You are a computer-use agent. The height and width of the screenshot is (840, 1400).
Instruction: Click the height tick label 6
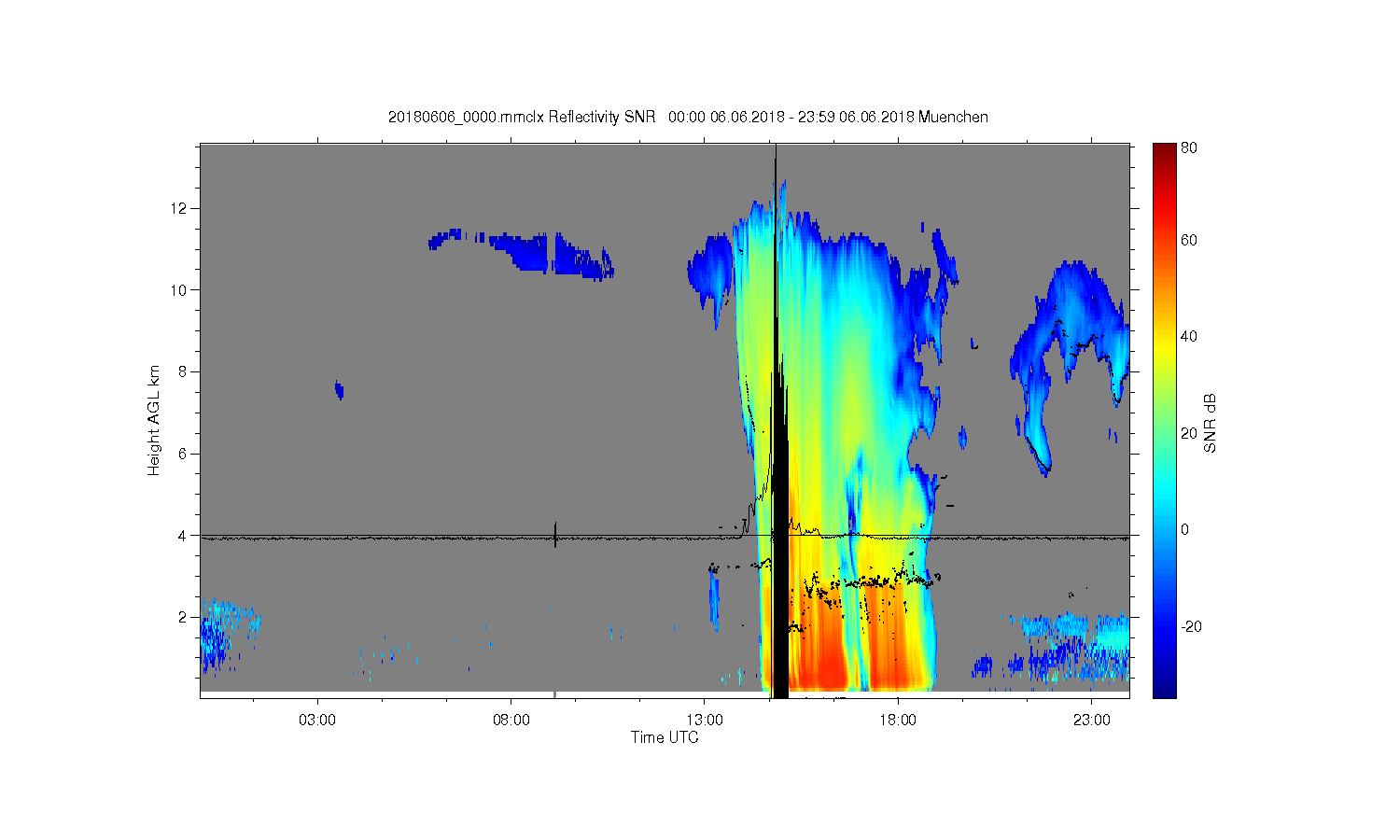coord(184,454)
